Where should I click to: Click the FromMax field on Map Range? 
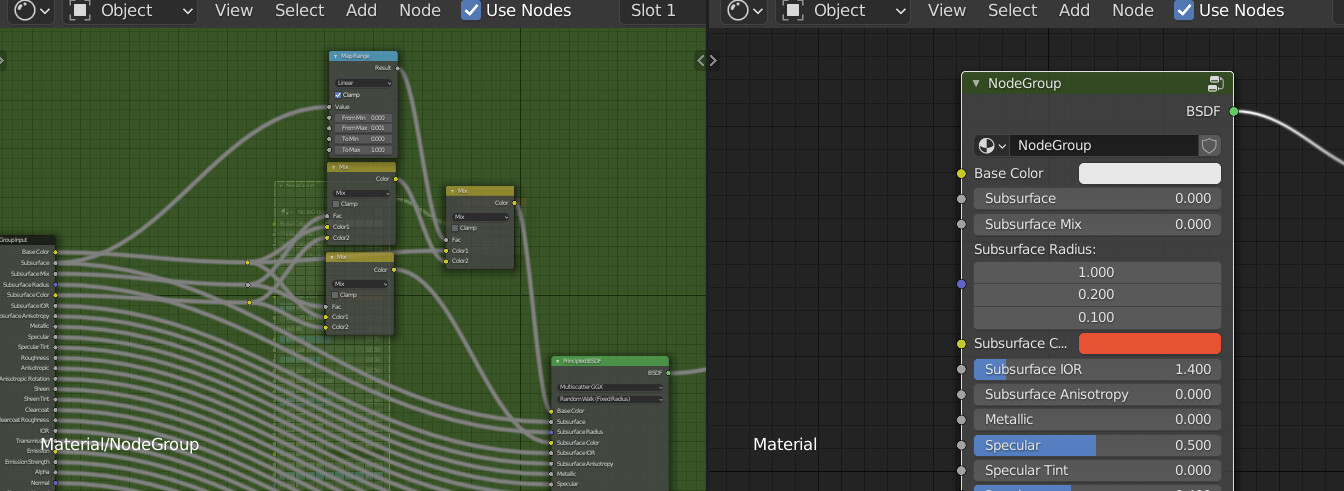pos(363,128)
